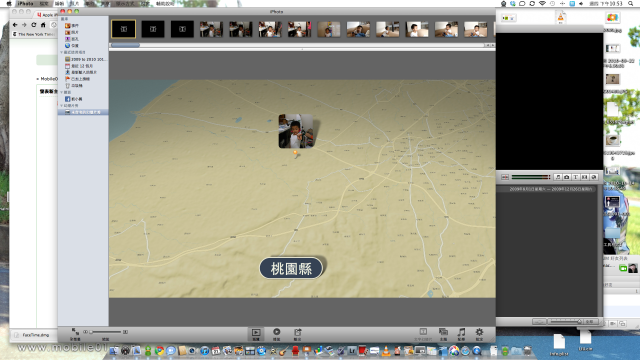Open slideshow Settings gear in iPhoto toolbar
The width and height of the screenshot is (640, 360).
pyautogui.click(x=479, y=334)
